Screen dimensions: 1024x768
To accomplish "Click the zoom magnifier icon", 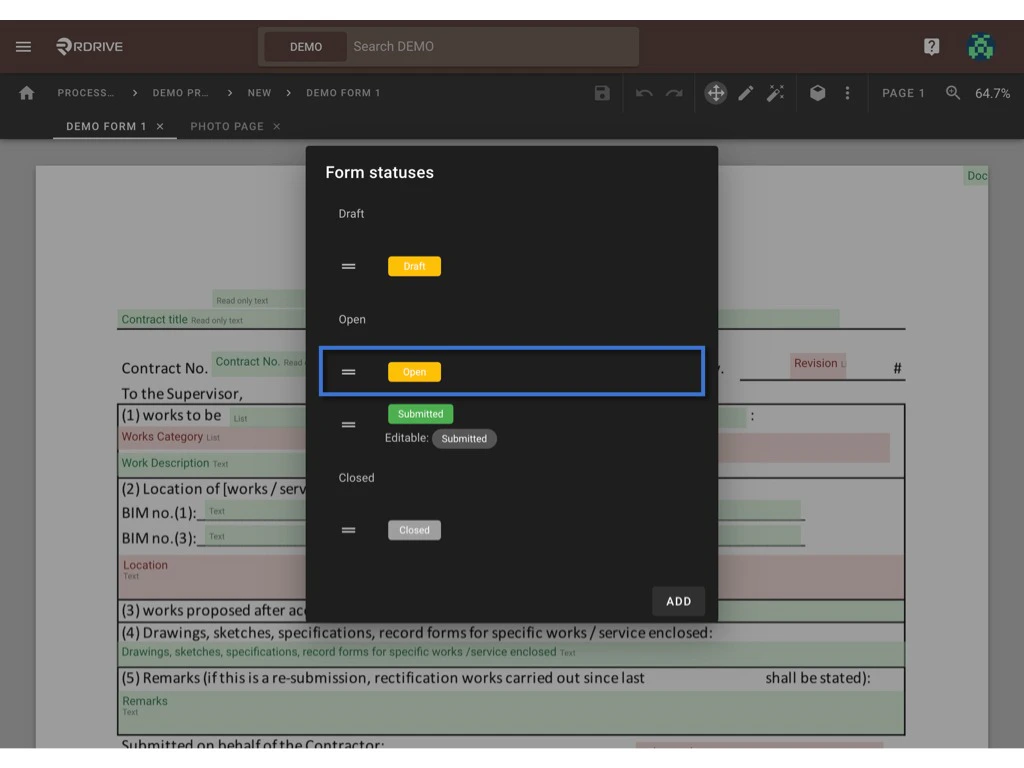I will pyautogui.click(x=951, y=93).
